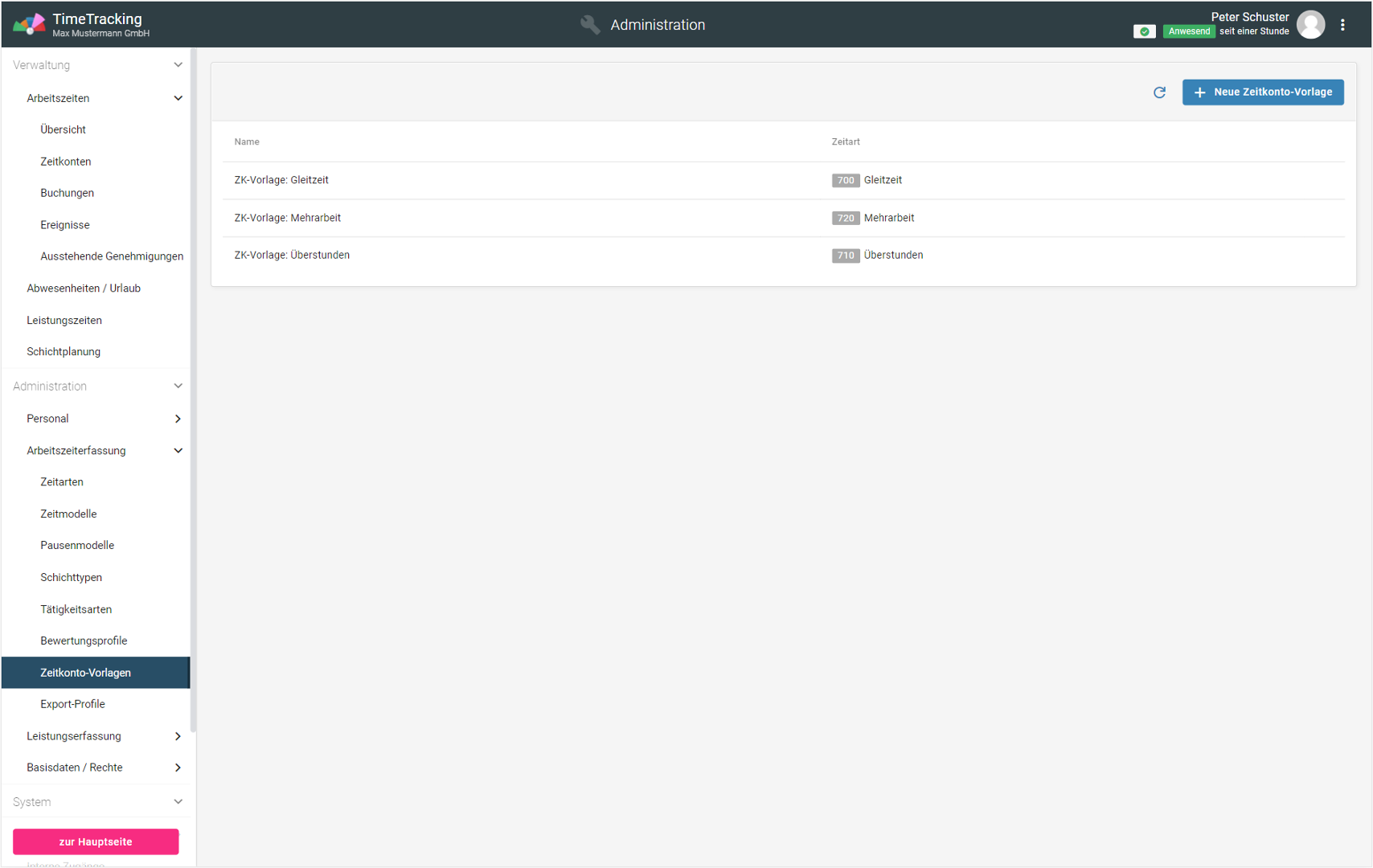Screen dimensions: 1373x868
Task: Click the 700 Gleitzeit badge
Action: (x=845, y=181)
